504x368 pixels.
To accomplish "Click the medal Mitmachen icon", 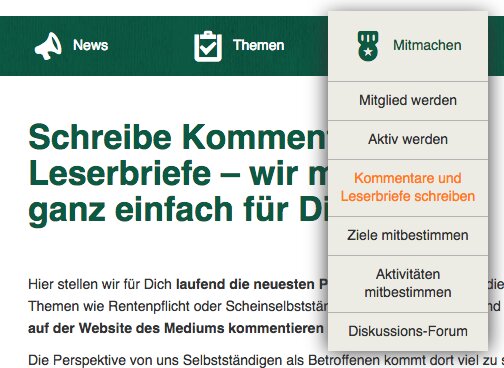I will (x=368, y=46).
